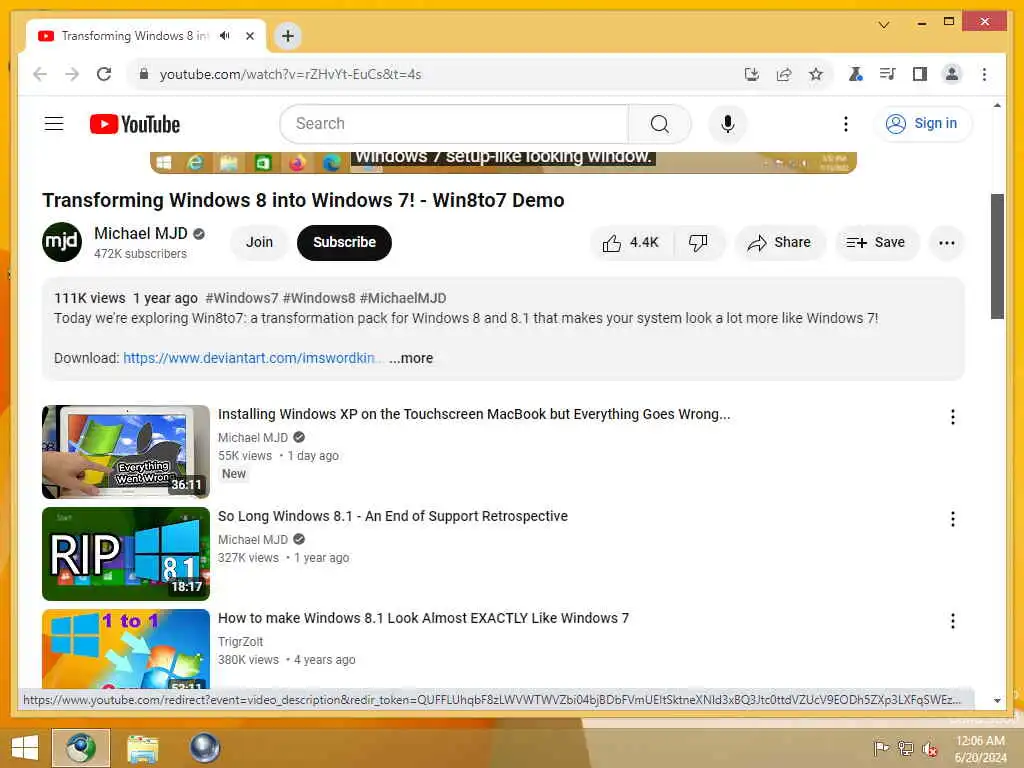The image size is (1024, 768).
Task: Open the Windows XP Touchscreen MacBook thumbnail
Action: pos(126,452)
